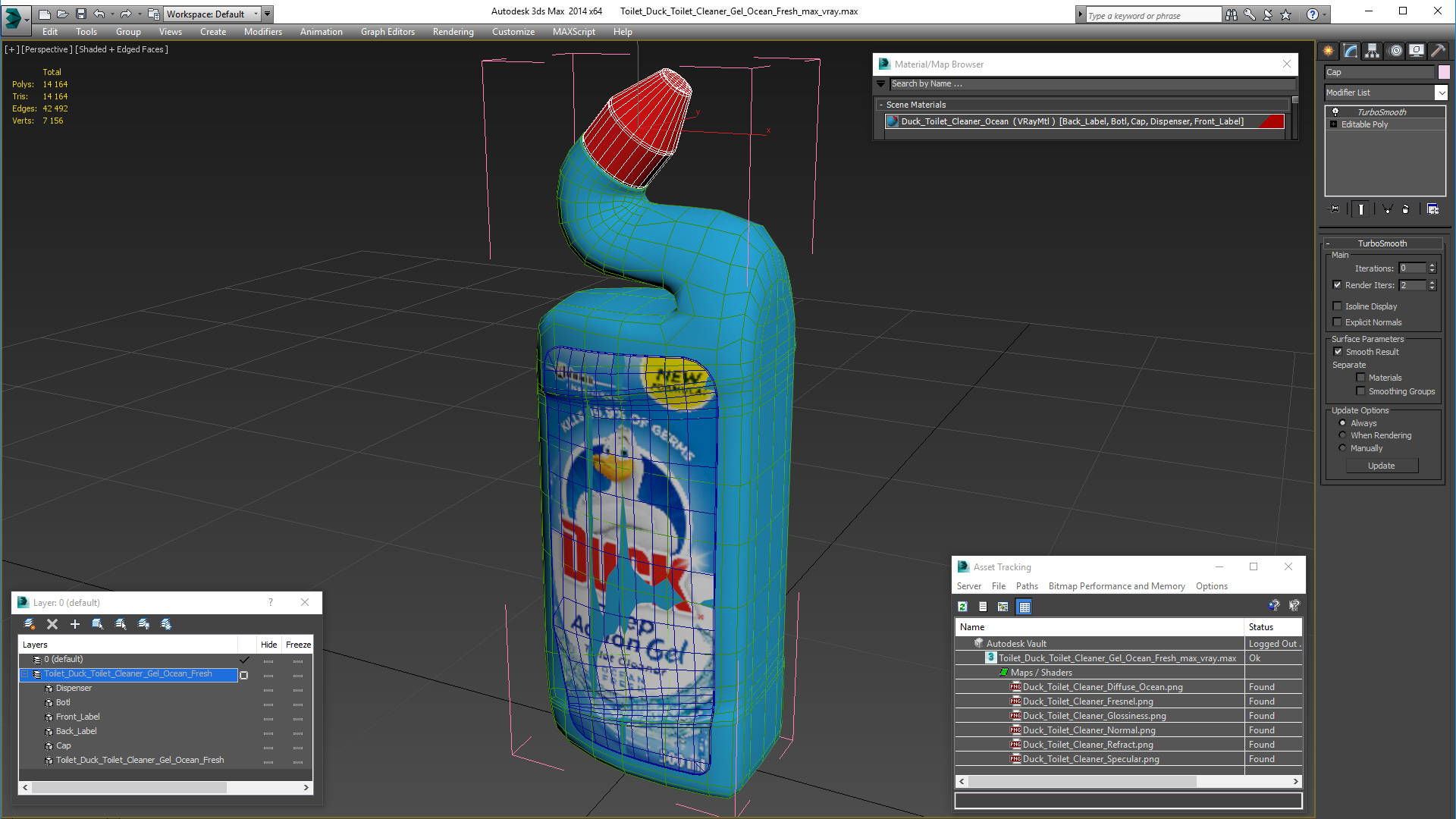Viewport: 1456px width, 819px height.
Task: Click tree view icon in Asset Tracking
Action: (1003, 607)
